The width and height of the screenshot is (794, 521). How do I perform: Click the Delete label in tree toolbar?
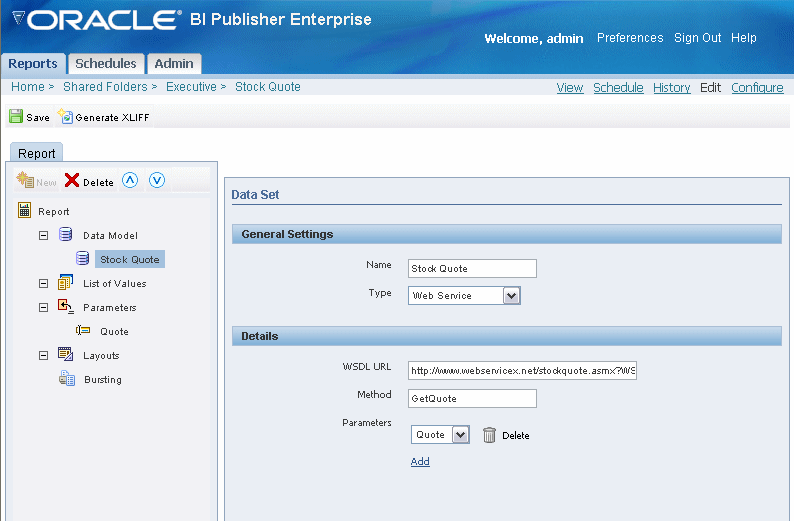[98, 183]
